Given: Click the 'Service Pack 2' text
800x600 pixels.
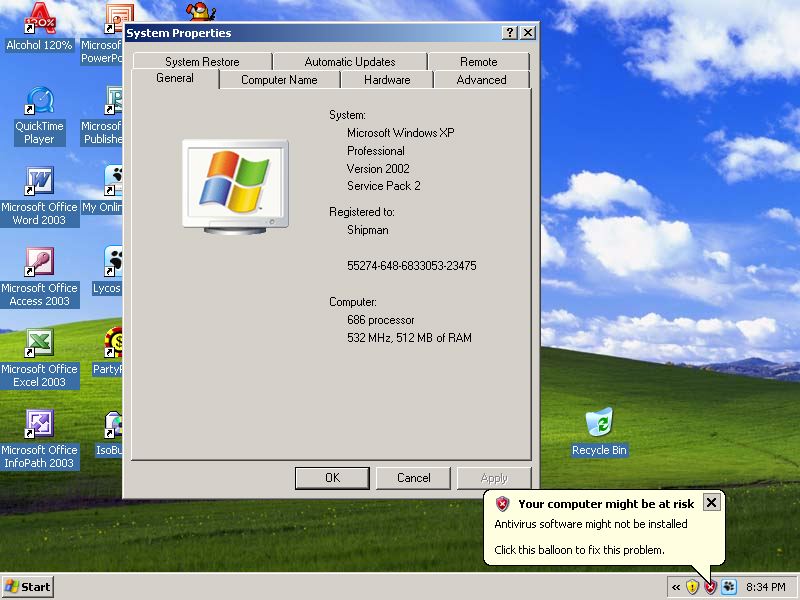Looking at the screenshot, I should point(384,186).
